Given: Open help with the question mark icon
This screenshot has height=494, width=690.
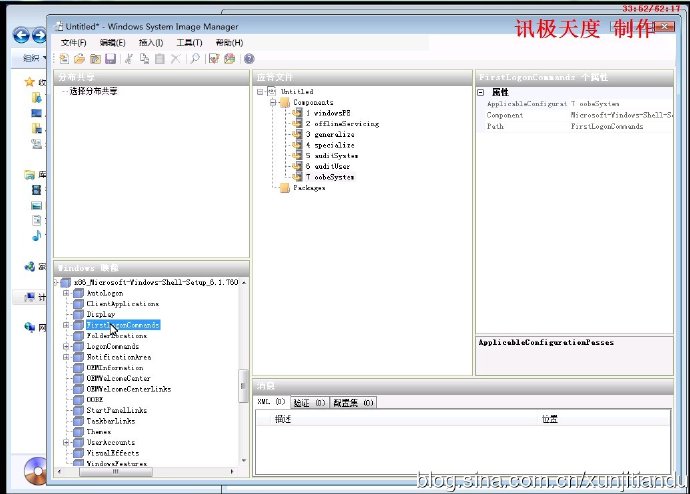Looking at the screenshot, I should 249,59.
